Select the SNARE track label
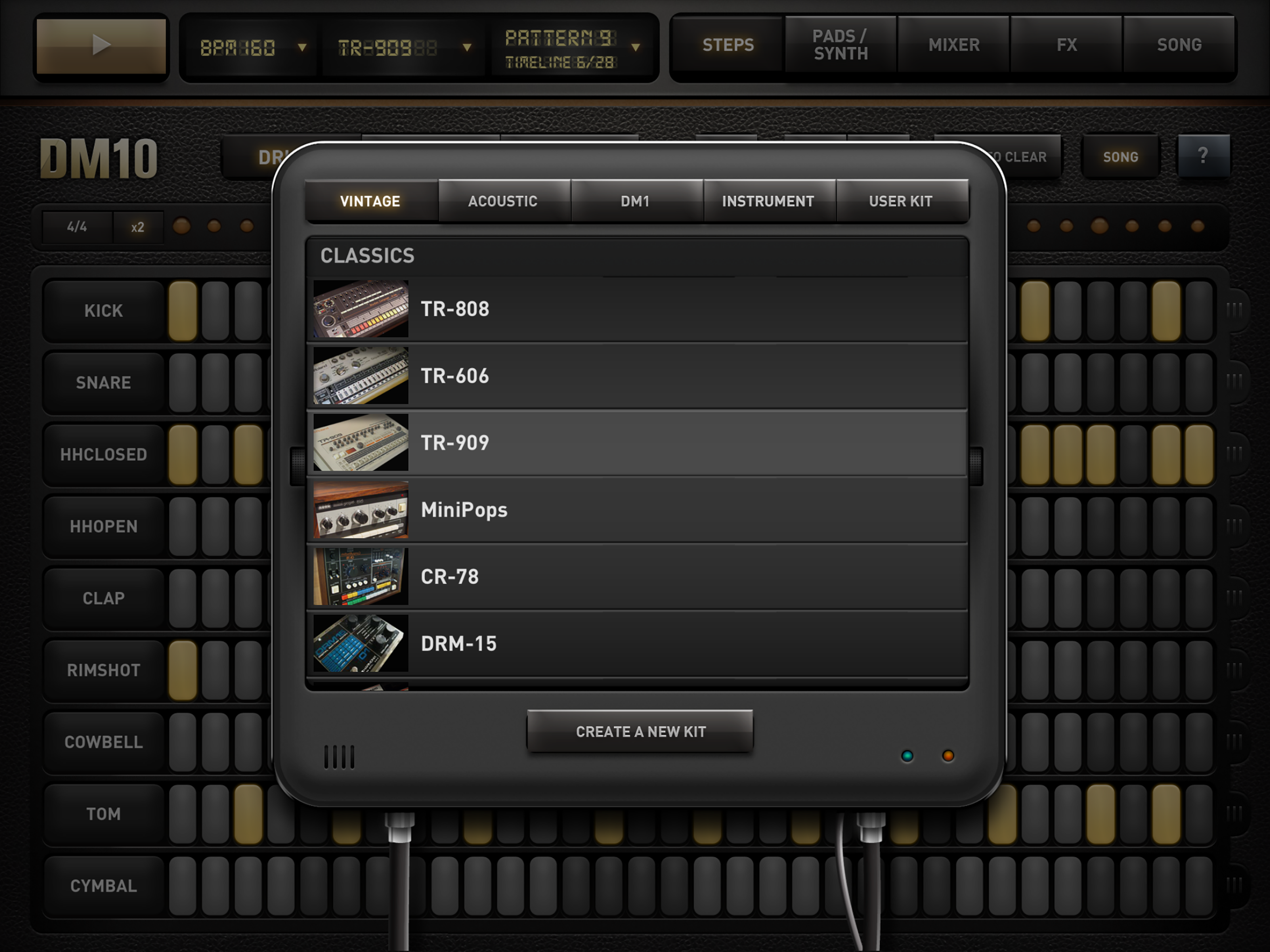Viewport: 1270px width, 952px height. point(104,383)
